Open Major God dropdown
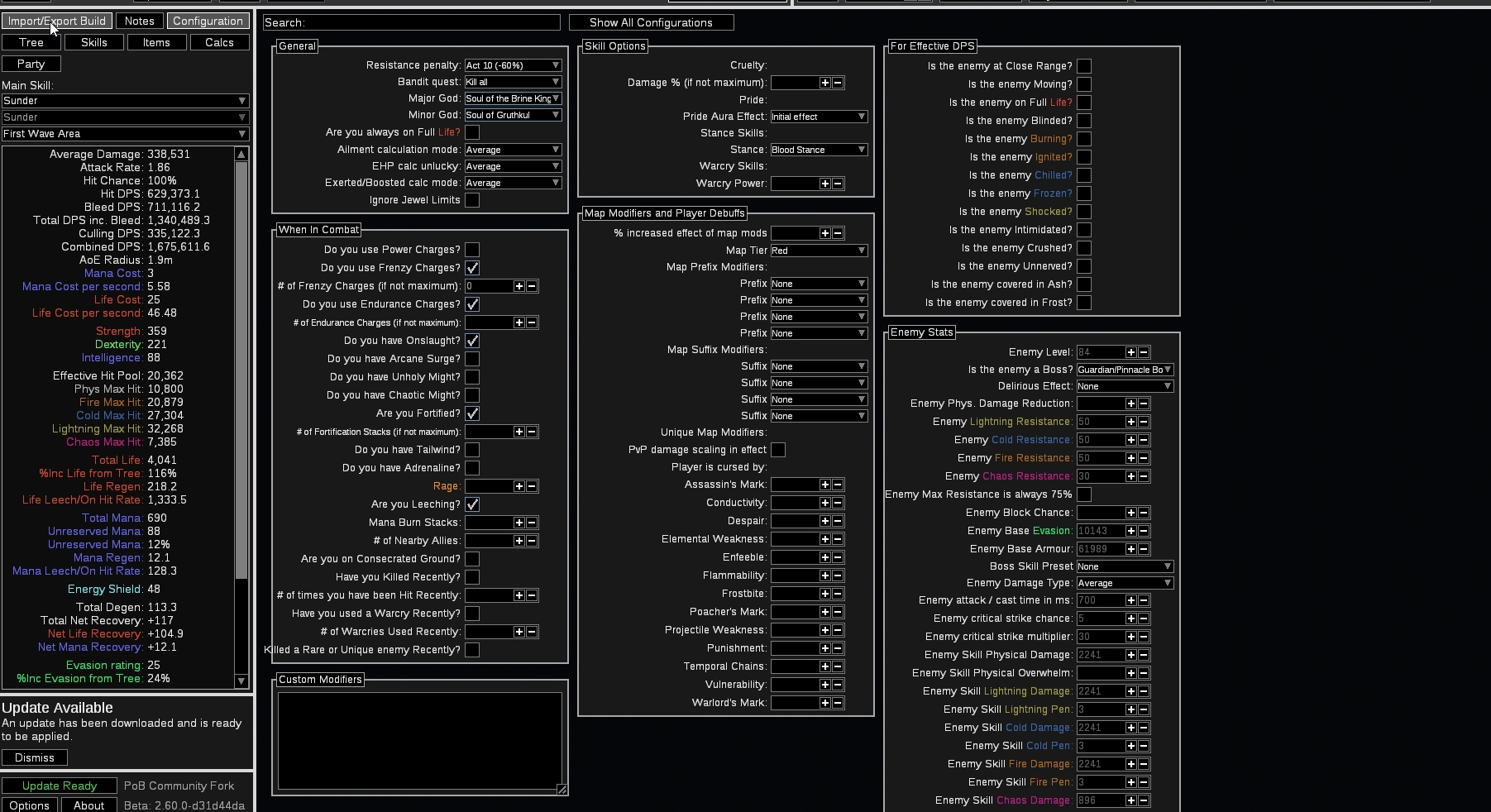 [x=513, y=98]
